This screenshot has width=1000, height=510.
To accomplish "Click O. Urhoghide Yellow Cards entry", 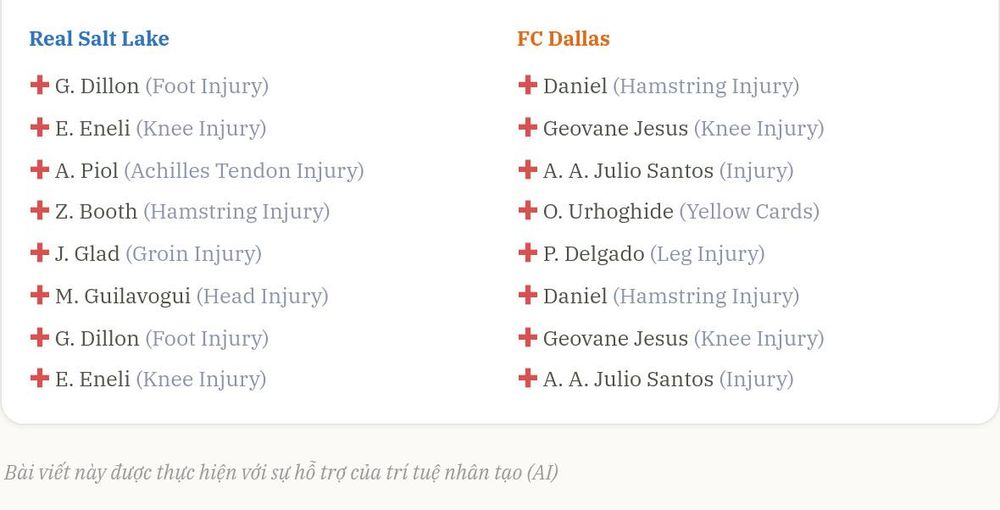I will tap(668, 212).
